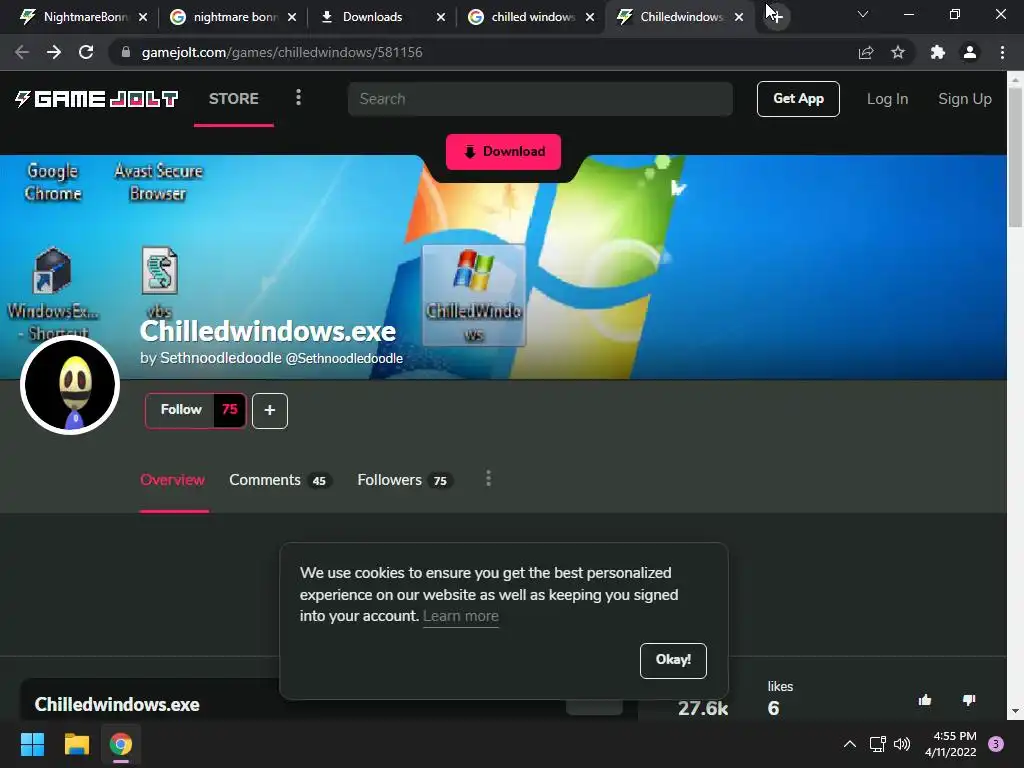Go back with the browser back arrow

[x=22, y=52]
